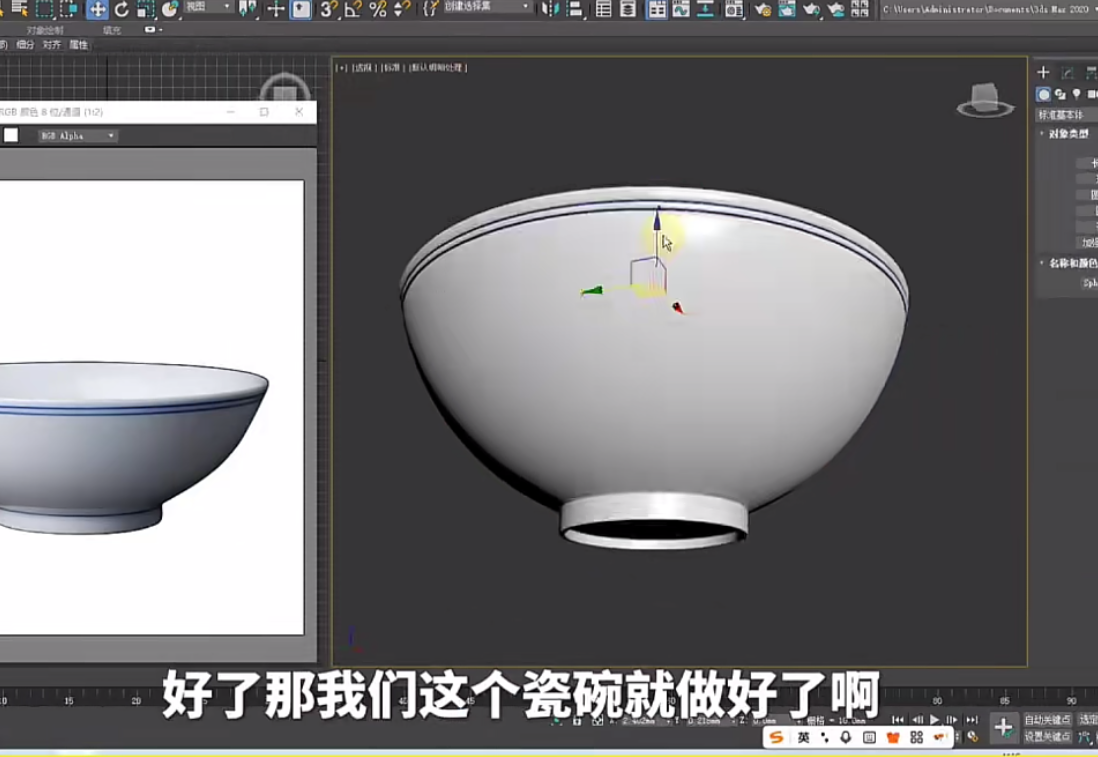The width and height of the screenshot is (1098, 757).
Task: Open the RGB Alpha channel dropdown
Action: pos(77,136)
